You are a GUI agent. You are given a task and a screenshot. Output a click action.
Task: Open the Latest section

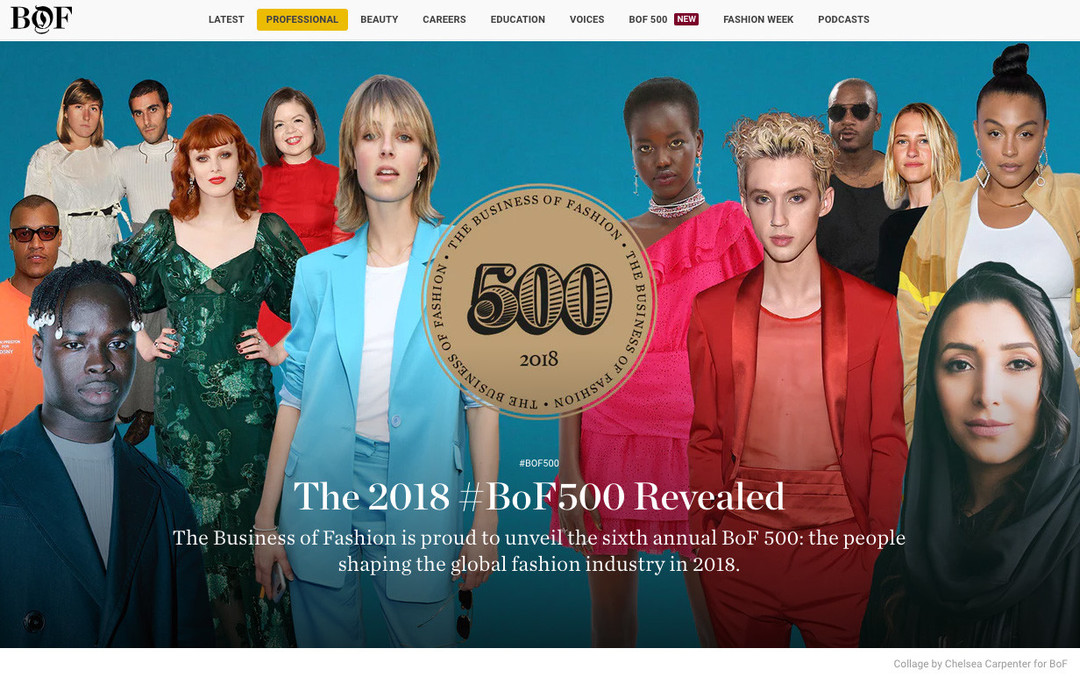coord(226,19)
